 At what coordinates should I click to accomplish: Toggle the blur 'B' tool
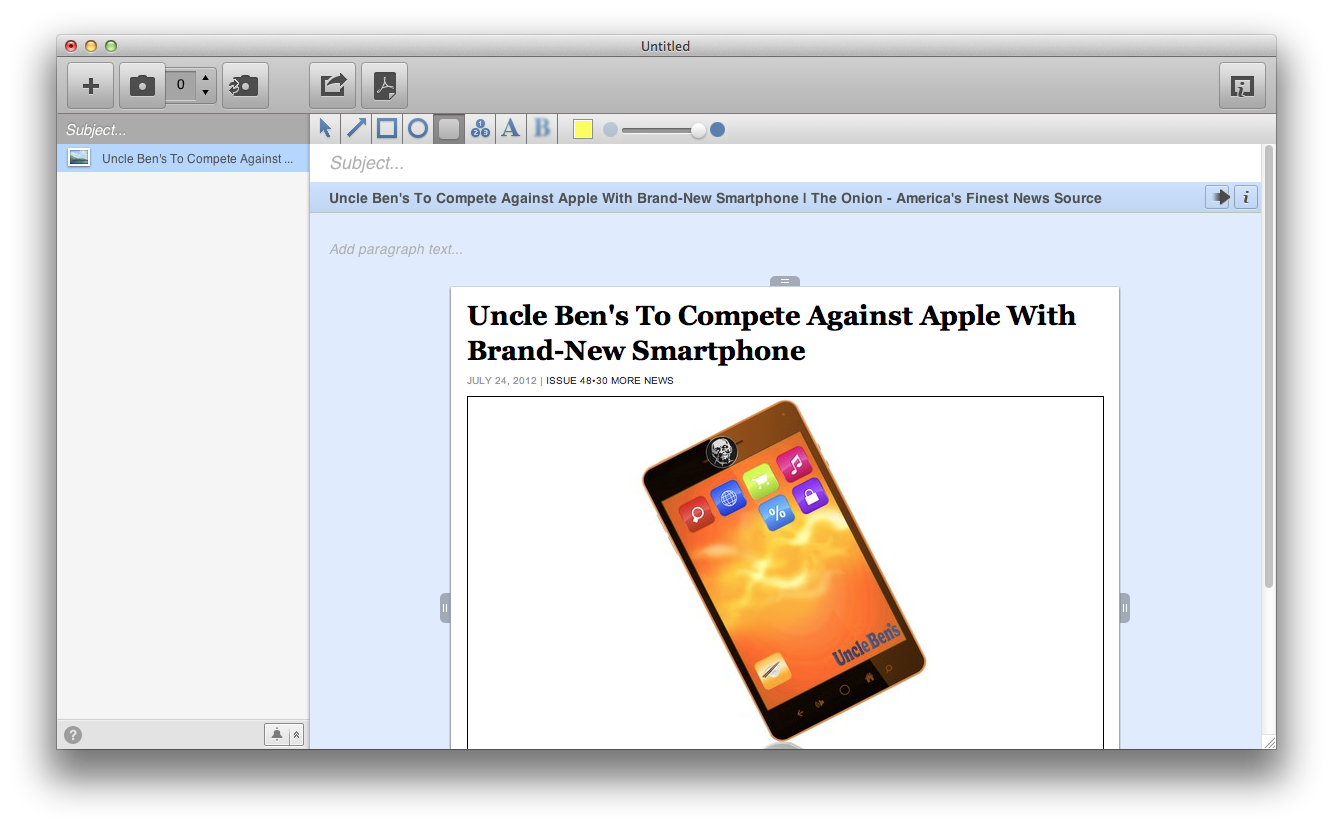click(x=542, y=128)
